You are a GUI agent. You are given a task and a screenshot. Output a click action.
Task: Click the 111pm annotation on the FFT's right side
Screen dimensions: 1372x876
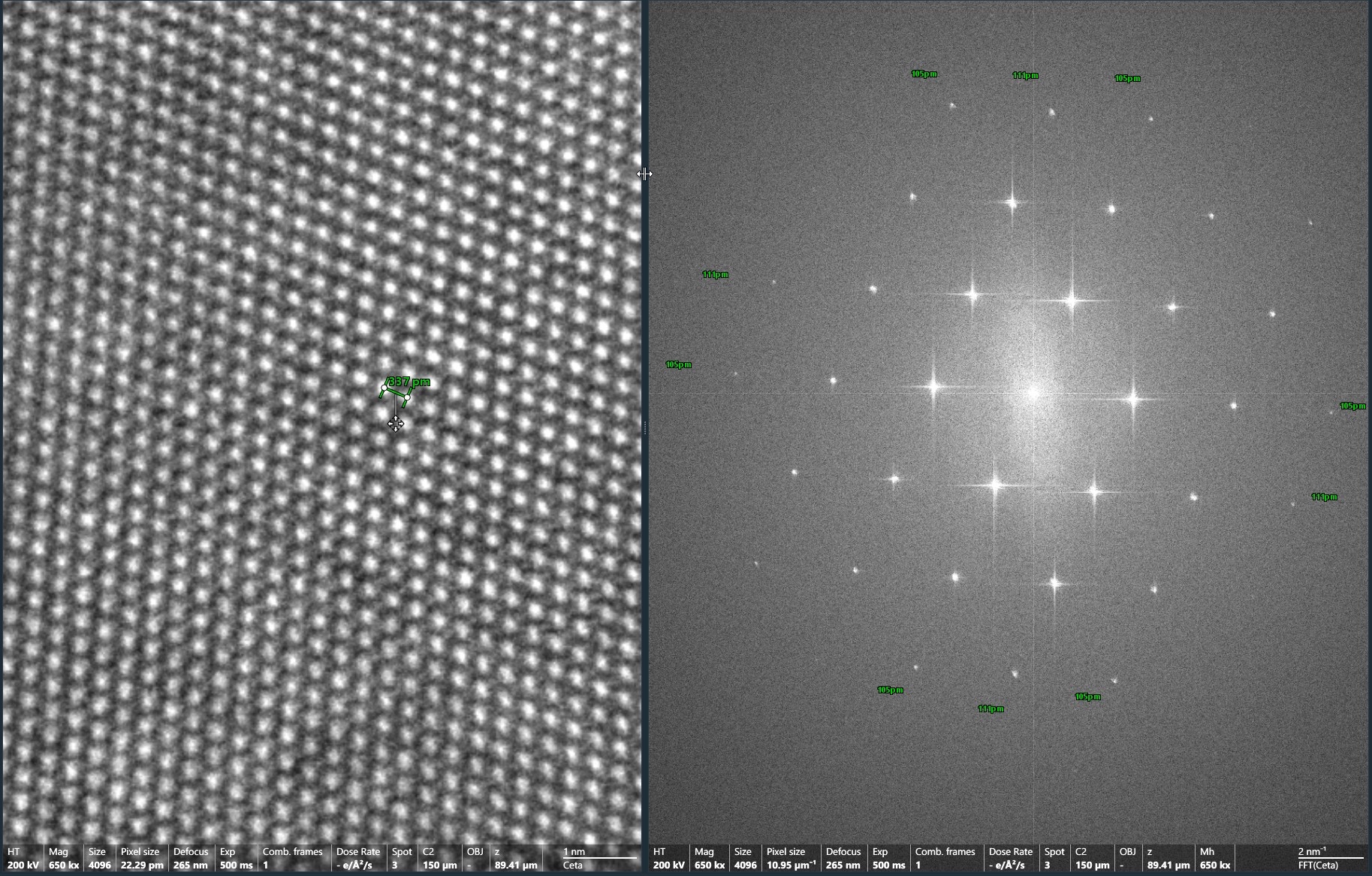pyautogui.click(x=1324, y=497)
